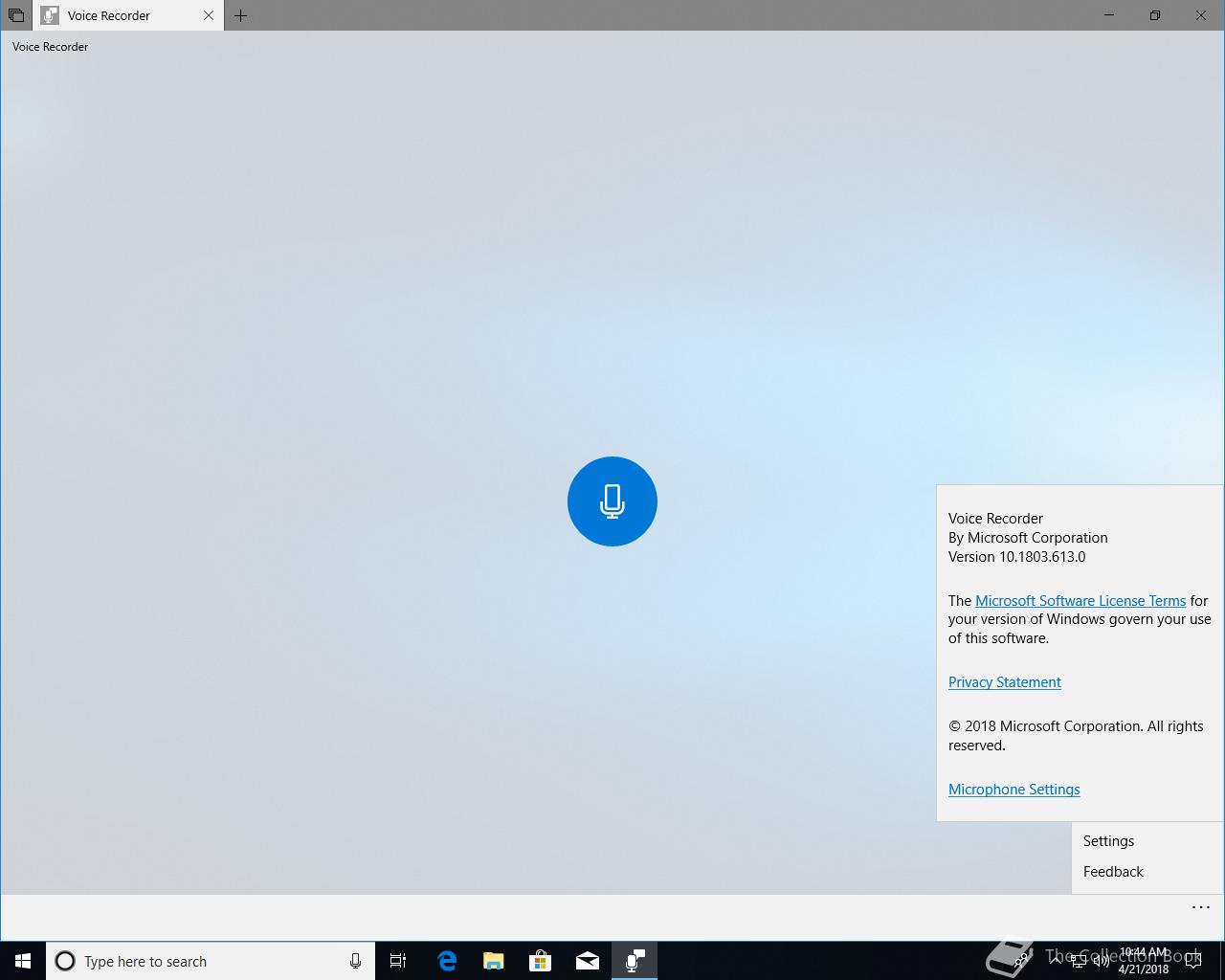1225x980 pixels.
Task: Open the Mail app from the taskbar
Action: point(587,961)
